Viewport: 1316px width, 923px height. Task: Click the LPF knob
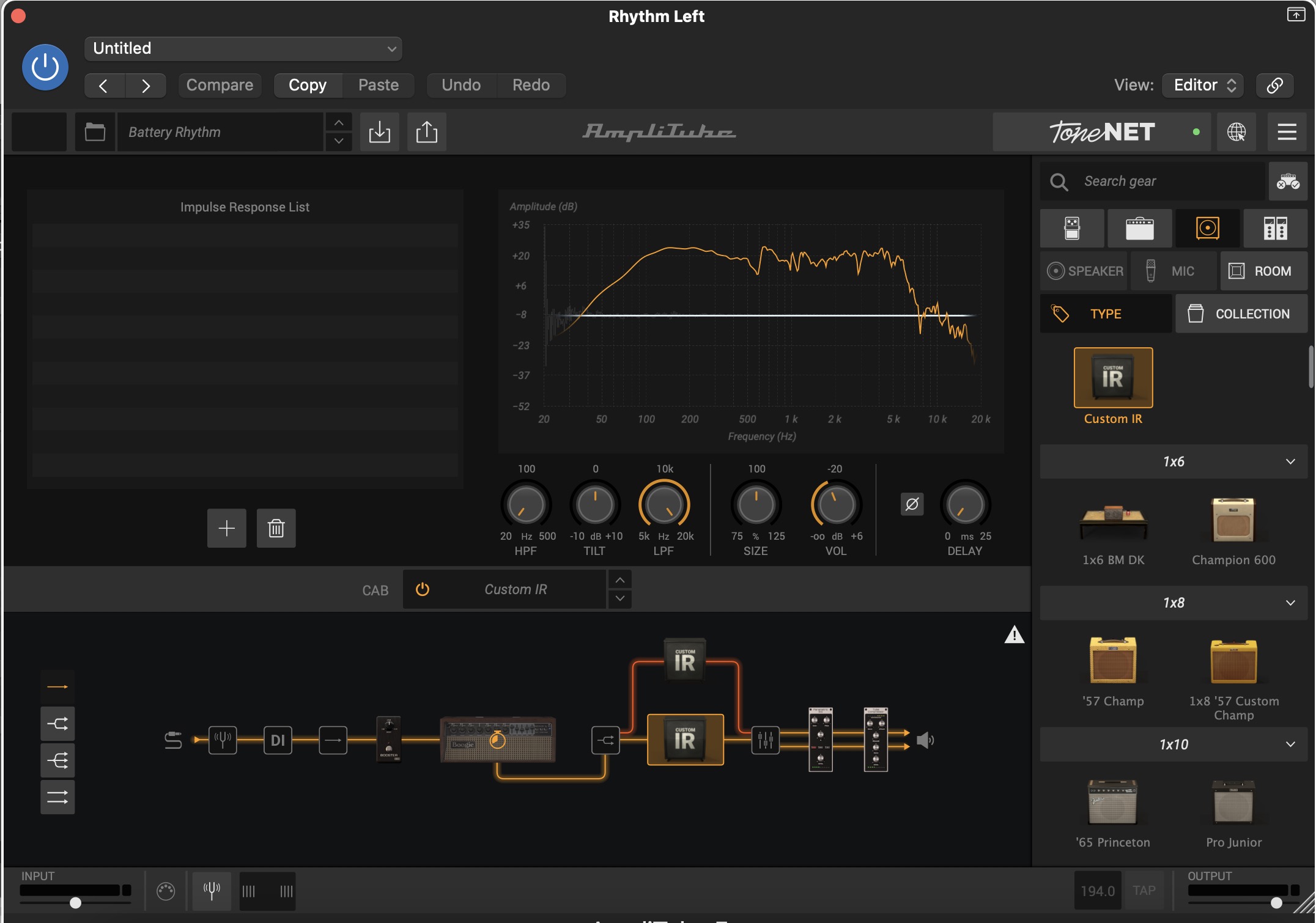pyautogui.click(x=664, y=505)
